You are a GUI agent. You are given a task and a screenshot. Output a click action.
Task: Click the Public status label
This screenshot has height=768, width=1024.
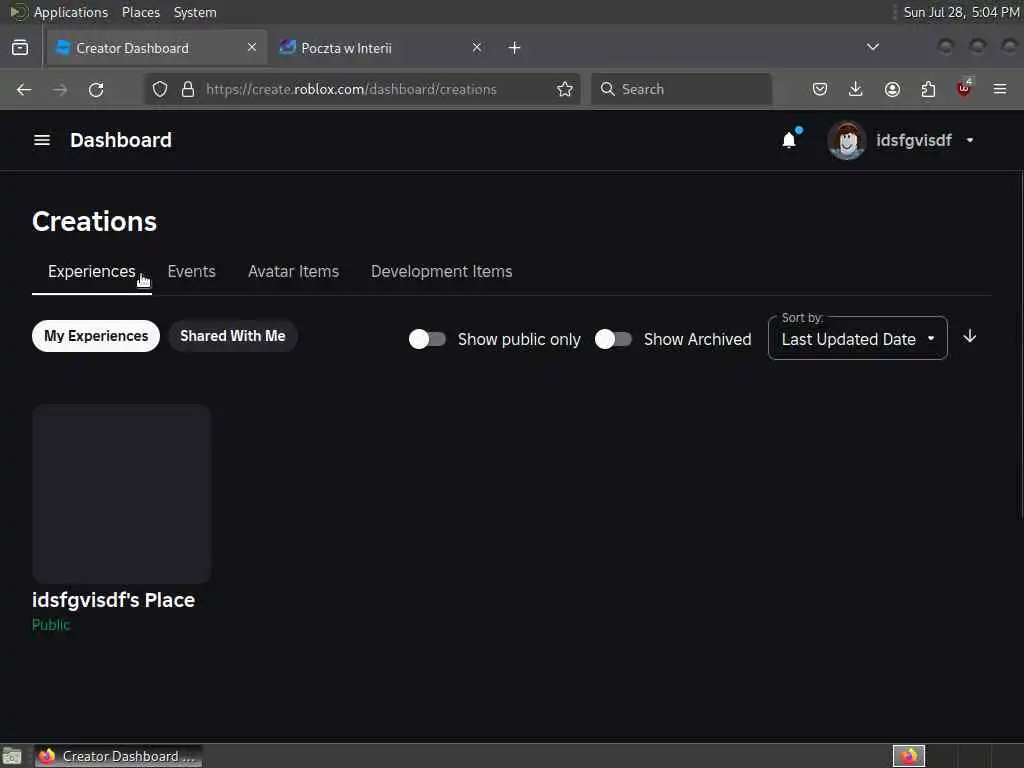[51, 625]
